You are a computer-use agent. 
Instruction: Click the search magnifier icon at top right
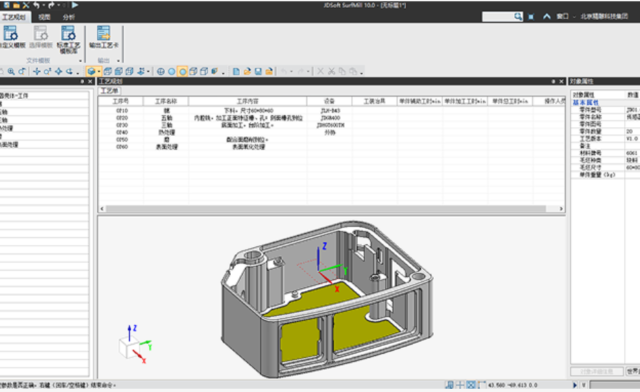coord(518,16)
